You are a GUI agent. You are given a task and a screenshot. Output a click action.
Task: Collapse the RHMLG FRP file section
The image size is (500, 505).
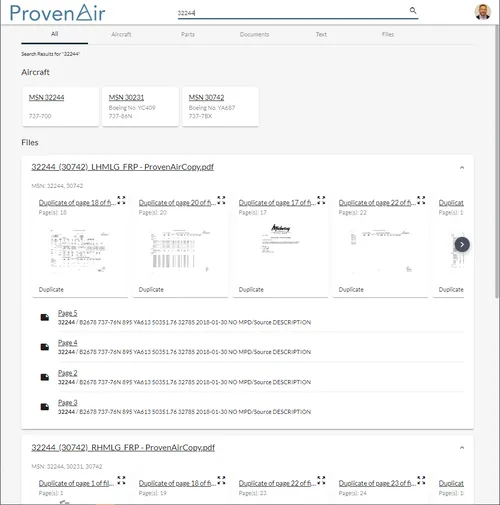coord(462,448)
